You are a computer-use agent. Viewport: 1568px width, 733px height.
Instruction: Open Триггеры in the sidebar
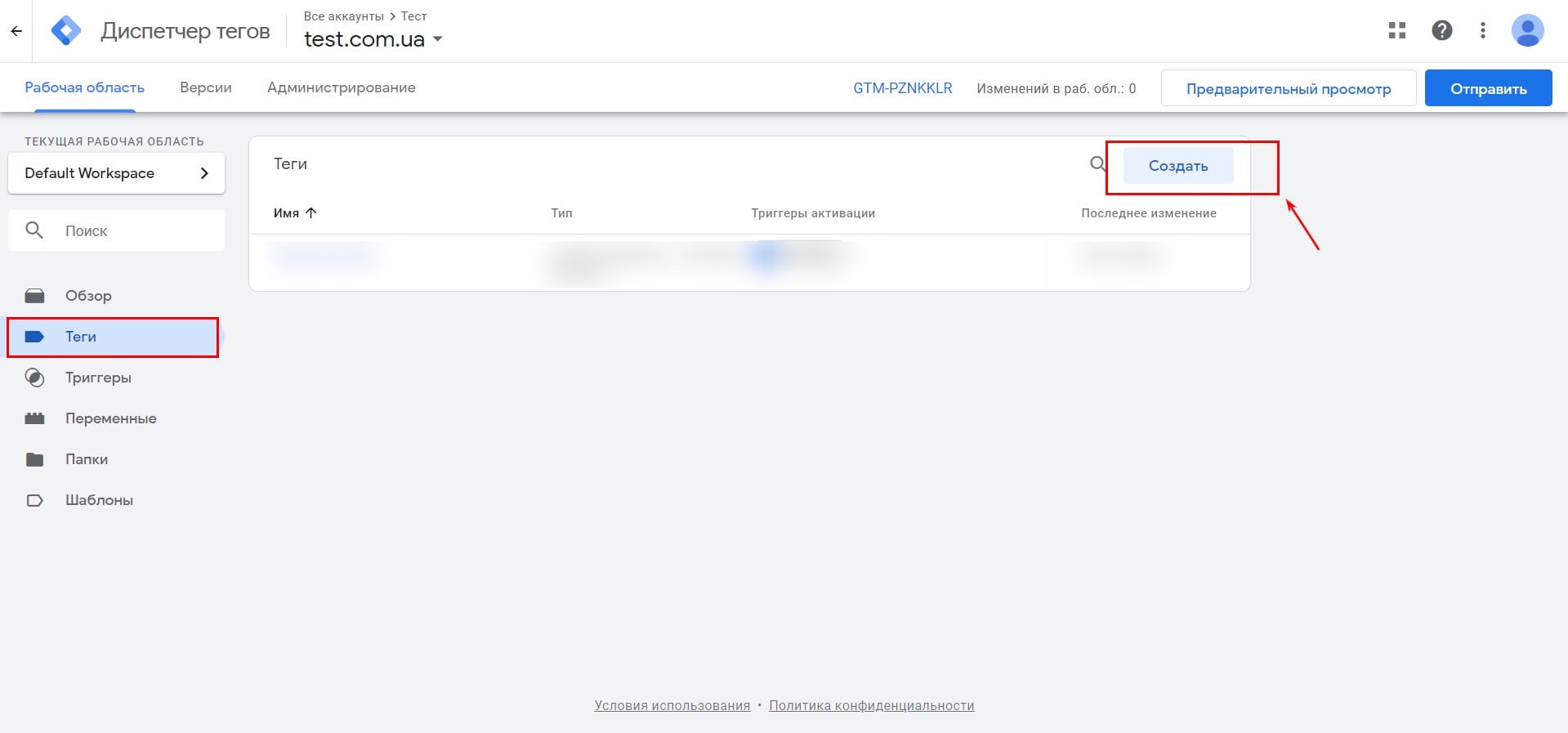pos(98,378)
